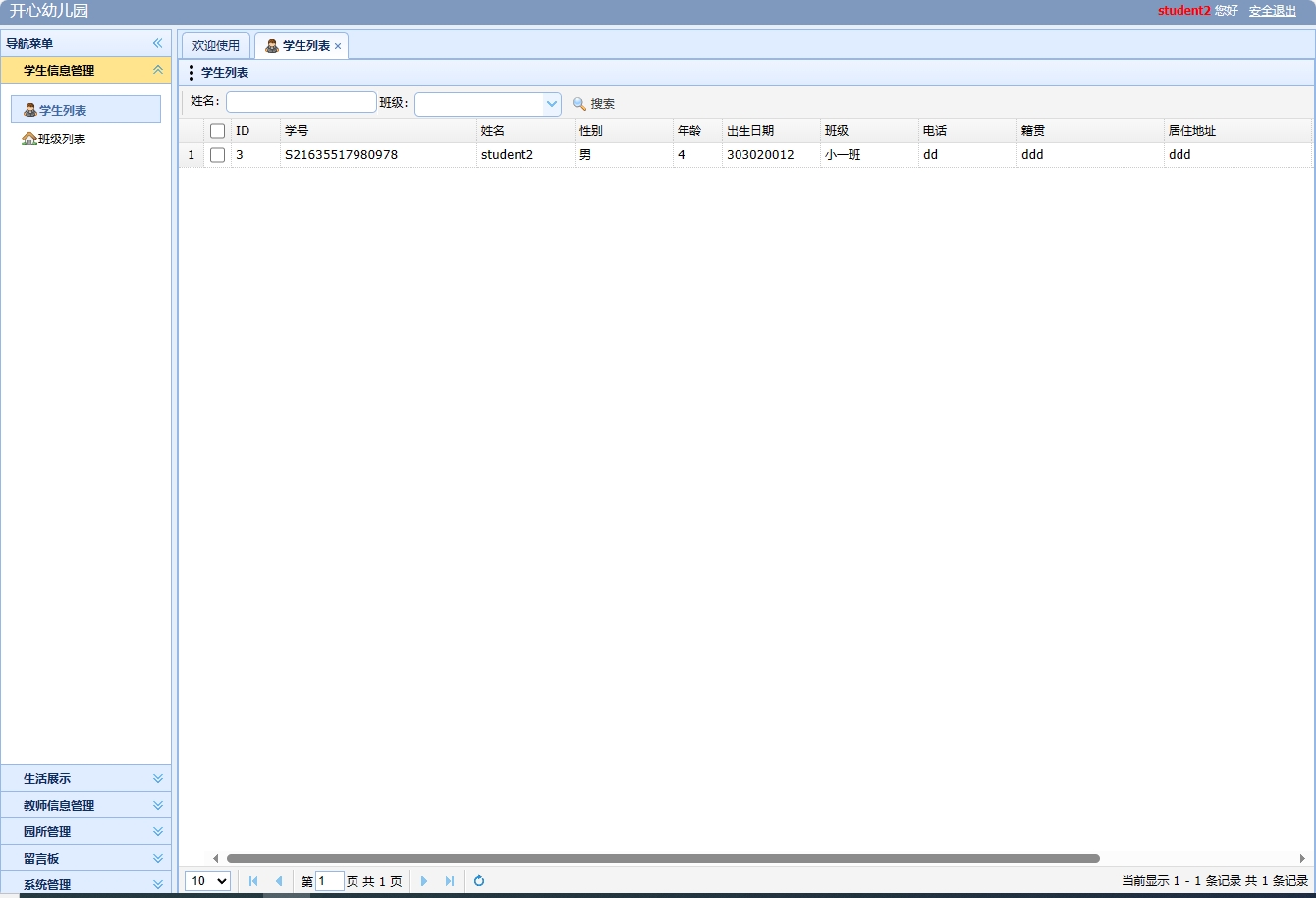Click the 年龄 column header

[x=697, y=131]
